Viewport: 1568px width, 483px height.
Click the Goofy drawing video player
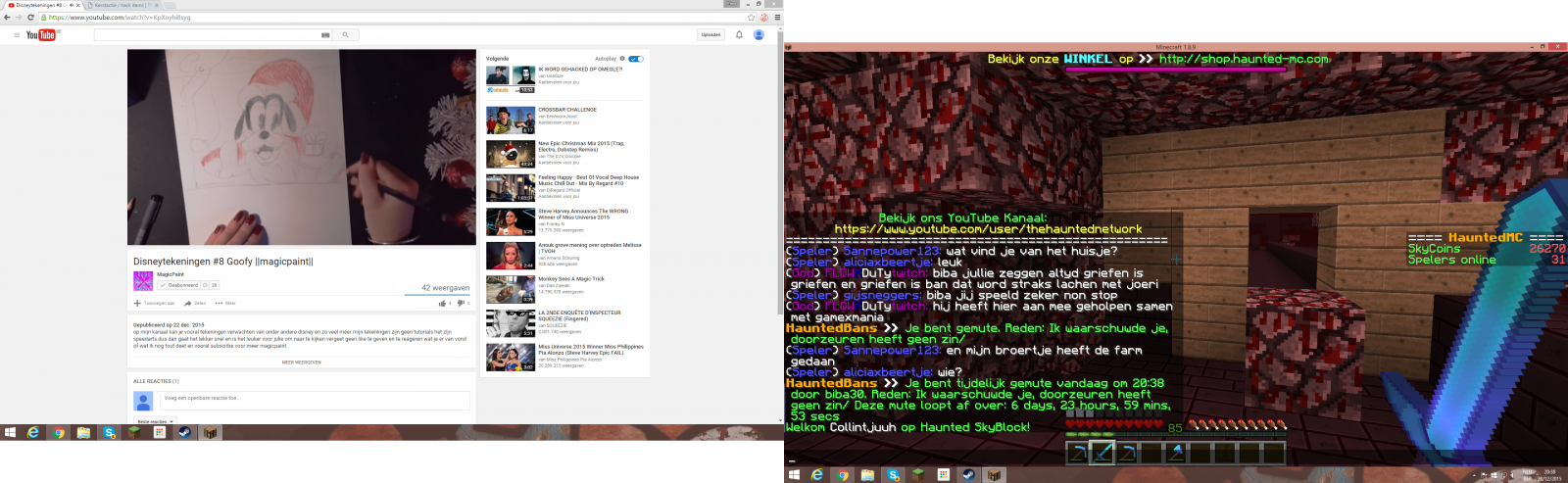pyautogui.click(x=302, y=147)
